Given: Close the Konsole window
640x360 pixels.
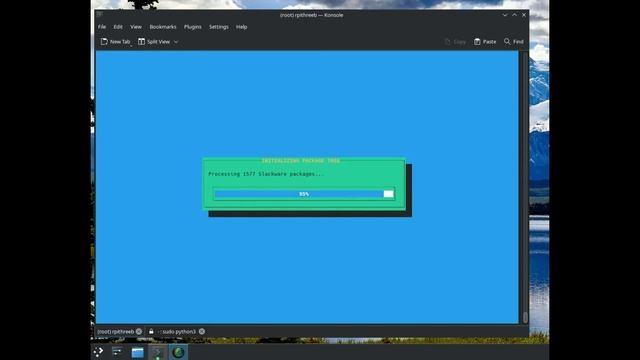Looking at the screenshot, I should click(524, 15).
